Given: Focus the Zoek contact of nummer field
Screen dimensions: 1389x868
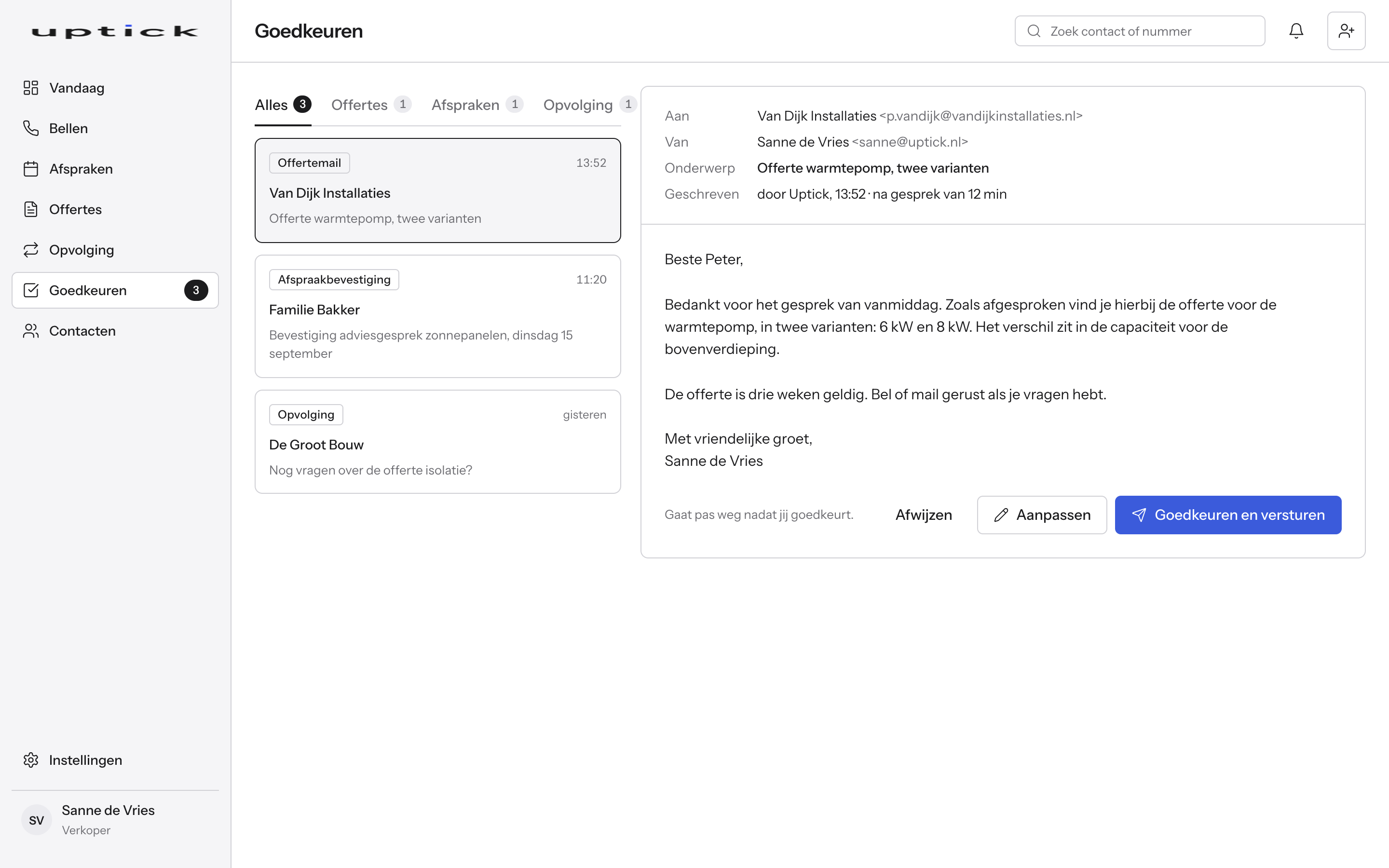Looking at the screenshot, I should coord(1139,31).
